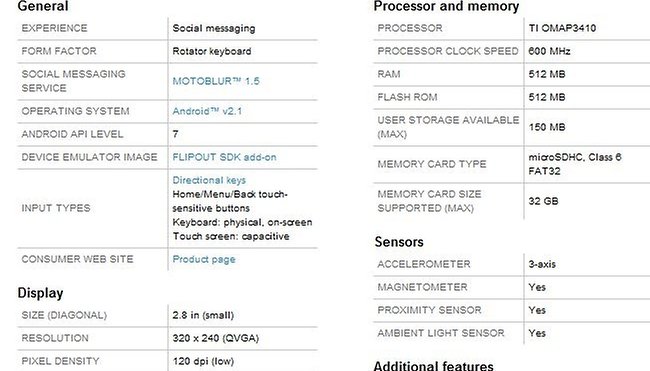The width and height of the screenshot is (650, 371).
Task: Click the 120 dpi (low) pixel density value
Action: (203, 361)
